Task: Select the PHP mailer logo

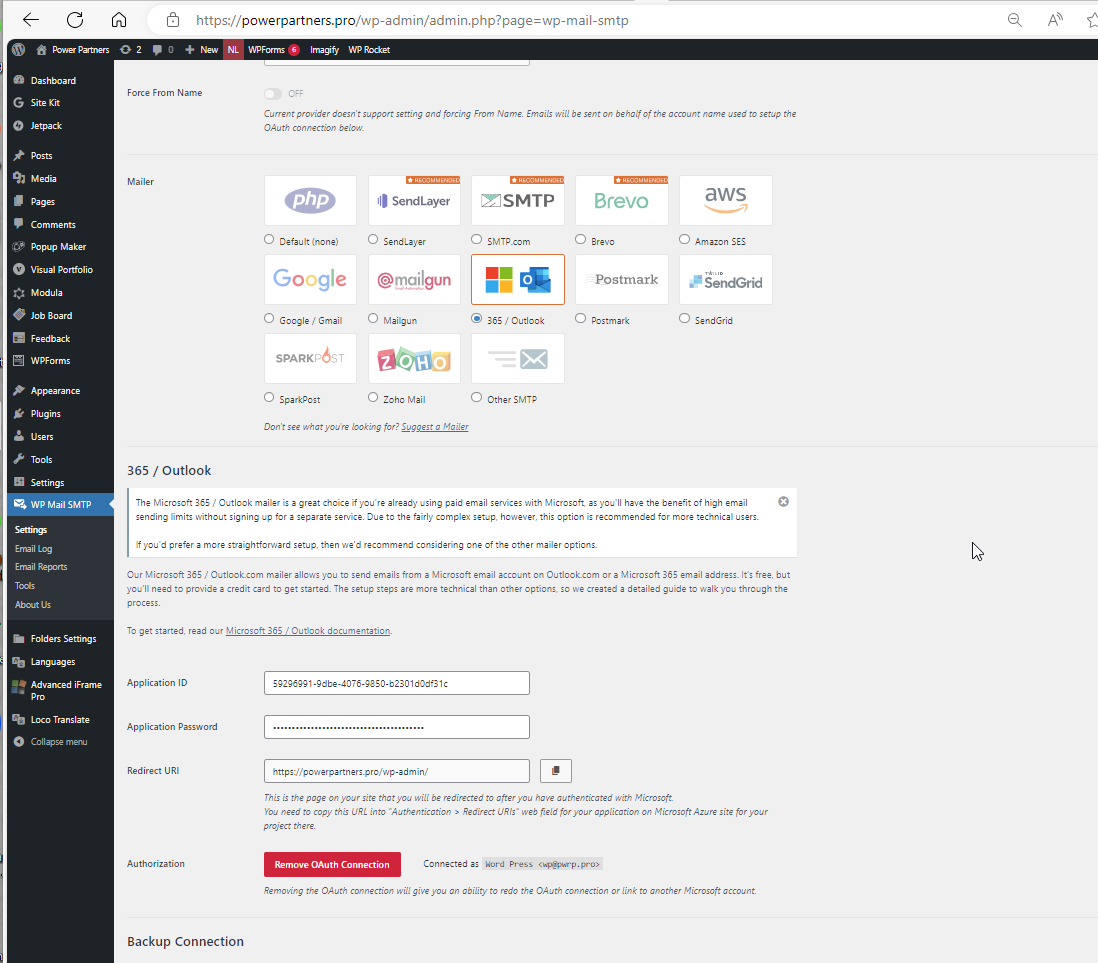Action: (310, 200)
